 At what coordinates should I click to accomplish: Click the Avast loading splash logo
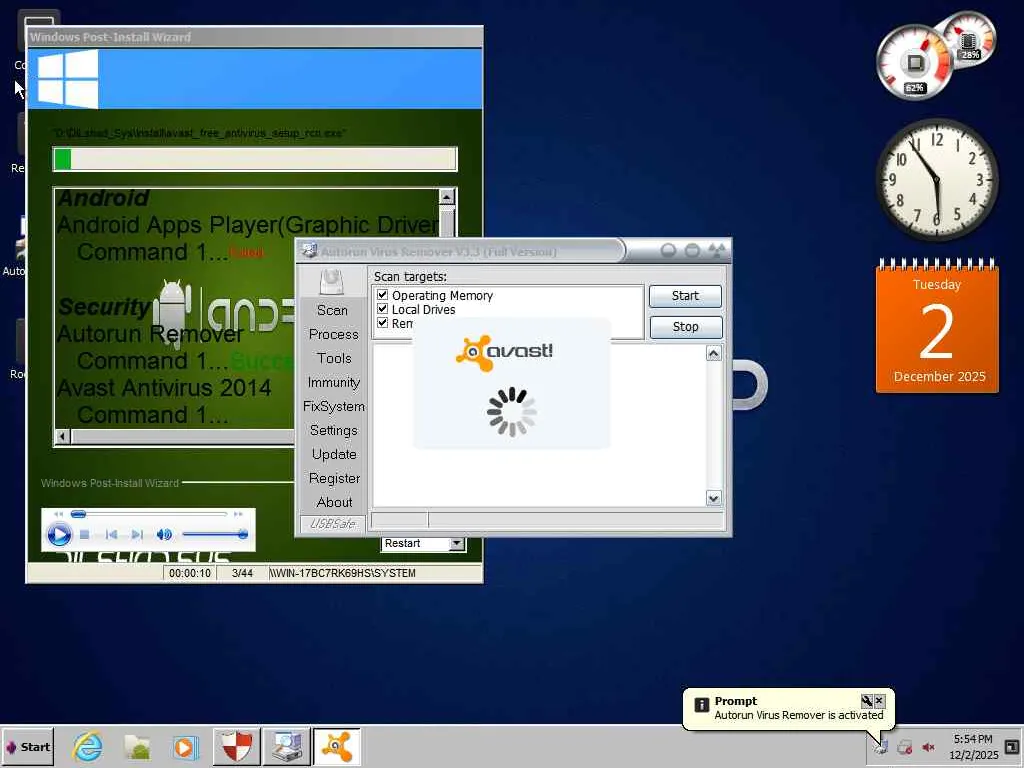click(x=504, y=352)
